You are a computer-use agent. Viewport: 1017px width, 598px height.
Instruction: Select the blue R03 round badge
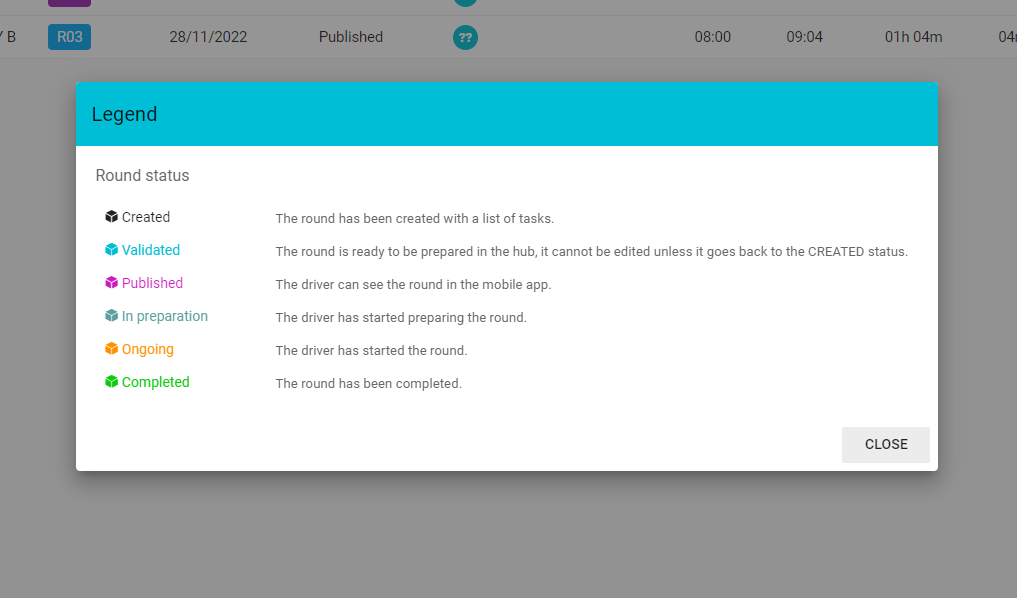click(x=69, y=37)
